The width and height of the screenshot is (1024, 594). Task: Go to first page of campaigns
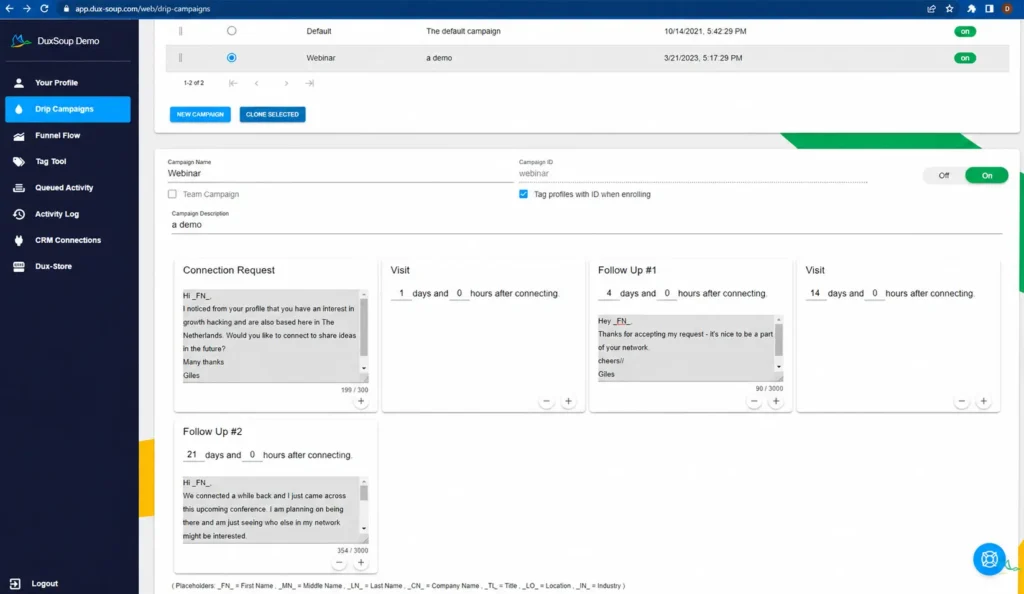(233, 83)
